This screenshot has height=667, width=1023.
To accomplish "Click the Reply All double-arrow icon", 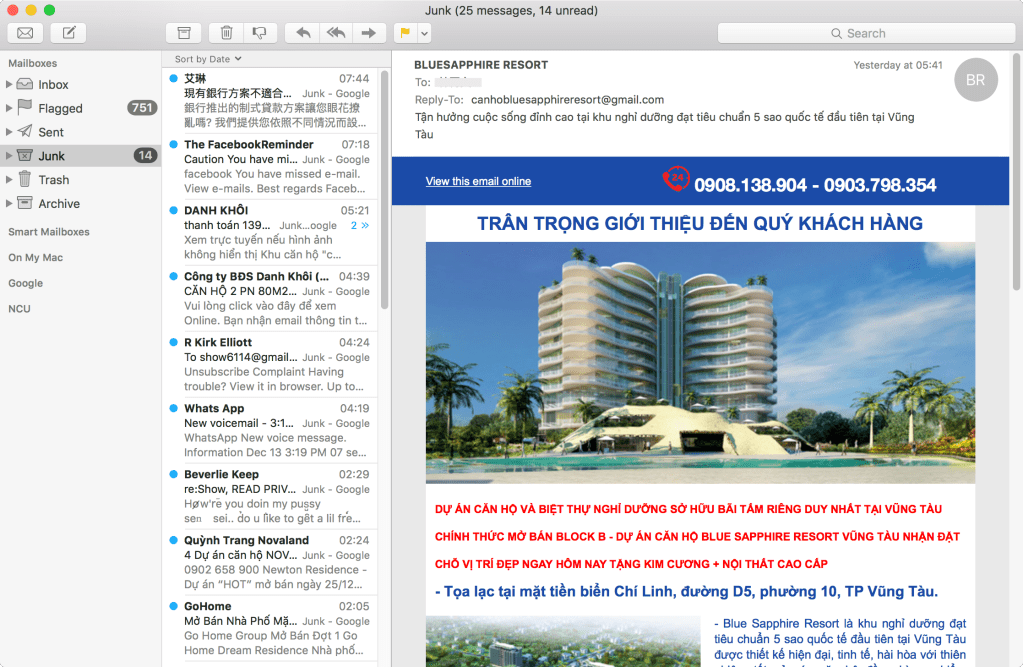I will (336, 32).
